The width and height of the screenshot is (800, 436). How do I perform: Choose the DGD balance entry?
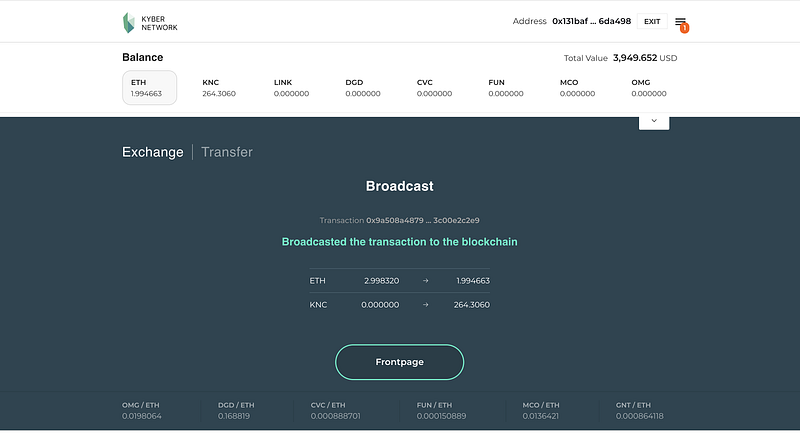coord(363,88)
